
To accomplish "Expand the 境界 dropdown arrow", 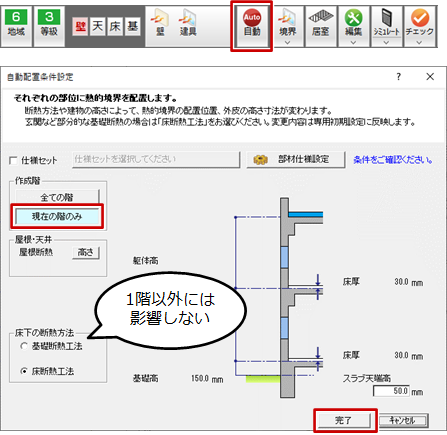I will coord(287,43).
